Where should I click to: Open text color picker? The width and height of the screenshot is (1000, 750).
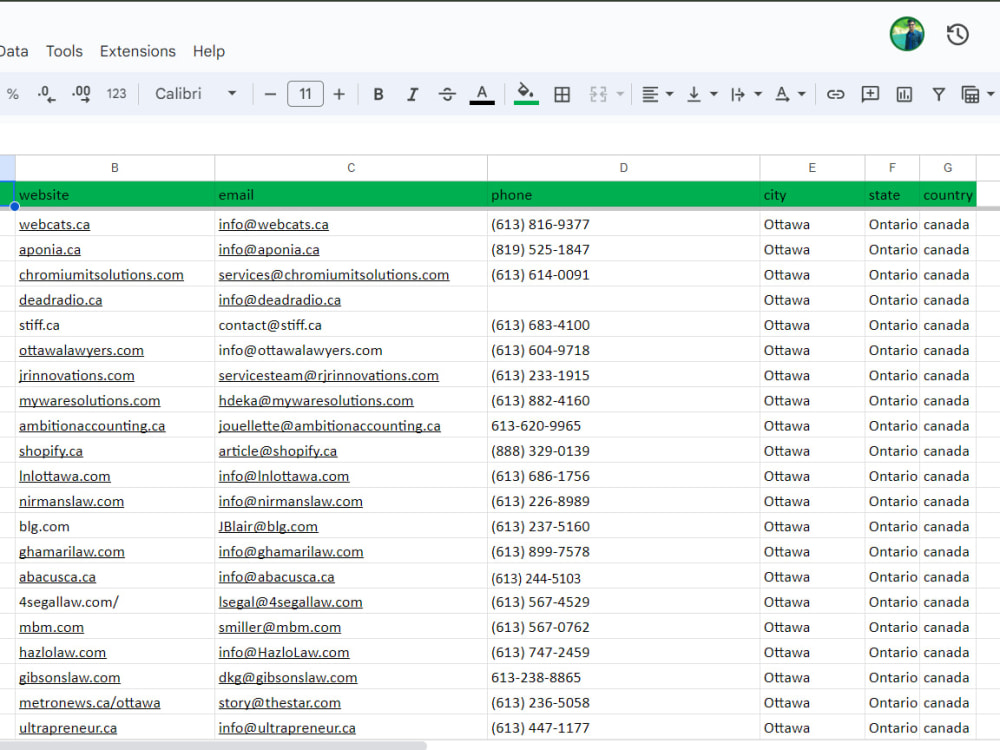click(482, 94)
